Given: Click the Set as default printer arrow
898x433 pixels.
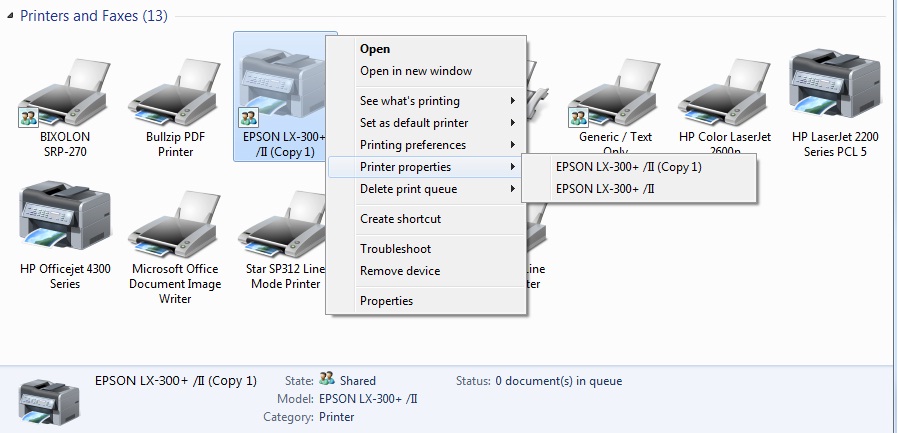Looking at the screenshot, I should coord(513,123).
